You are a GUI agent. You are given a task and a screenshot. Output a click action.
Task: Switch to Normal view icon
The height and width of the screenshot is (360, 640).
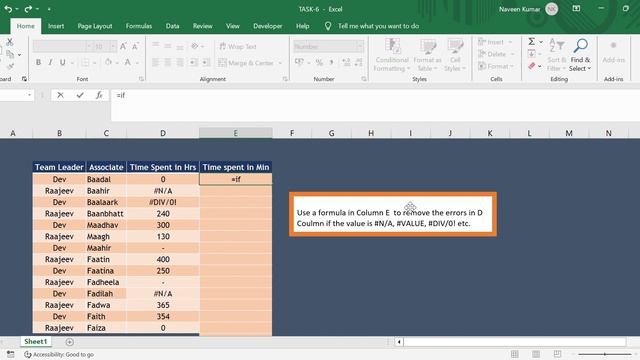coord(515,354)
